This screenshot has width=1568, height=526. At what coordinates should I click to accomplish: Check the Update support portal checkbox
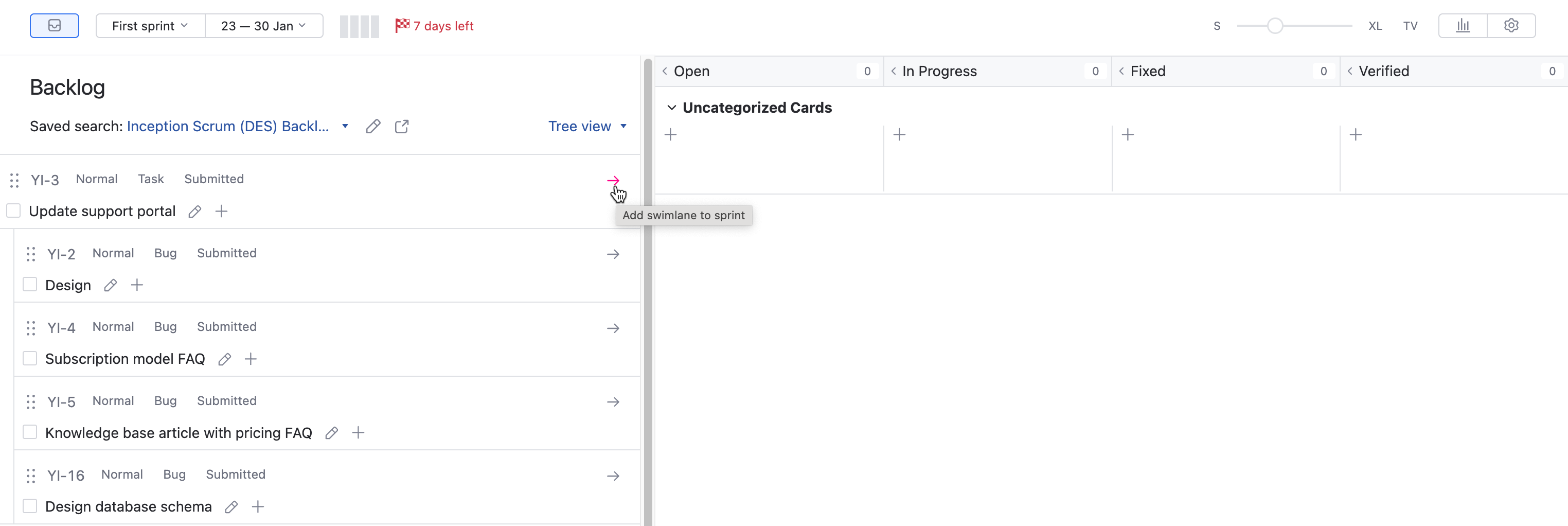coord(13,211)
